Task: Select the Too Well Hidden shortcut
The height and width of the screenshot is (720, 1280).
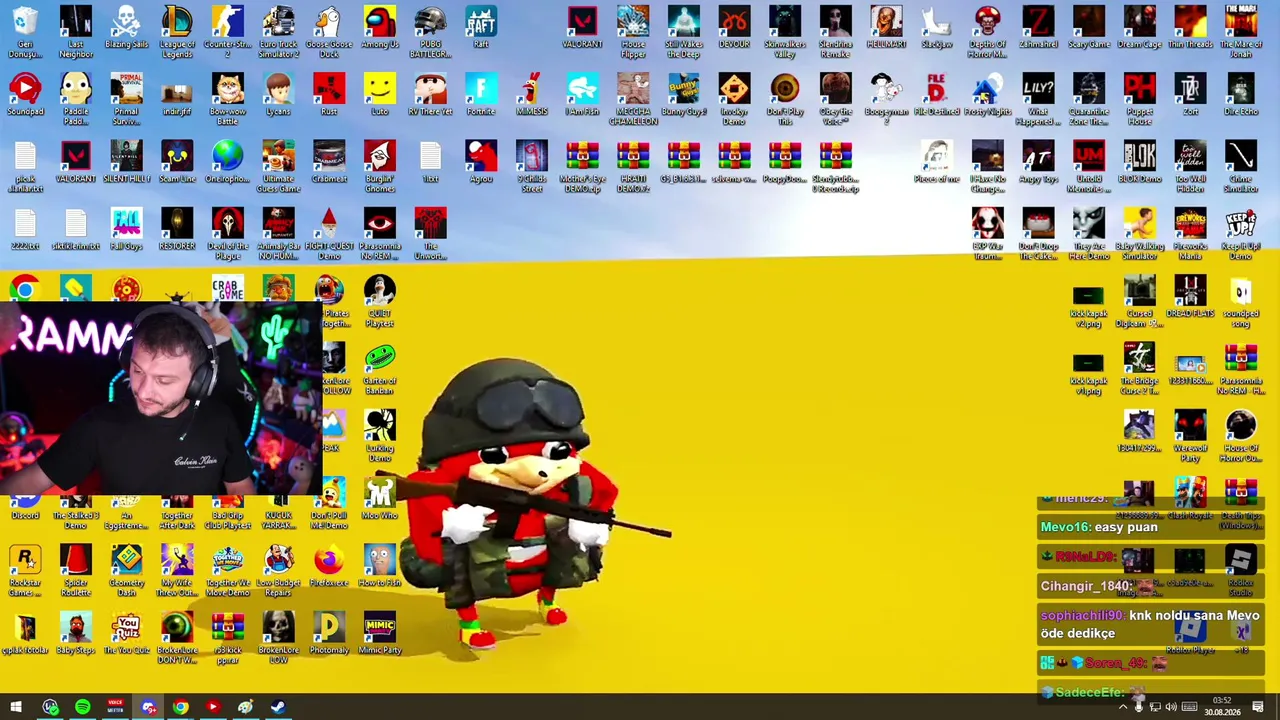Action: coord(1190,166)
